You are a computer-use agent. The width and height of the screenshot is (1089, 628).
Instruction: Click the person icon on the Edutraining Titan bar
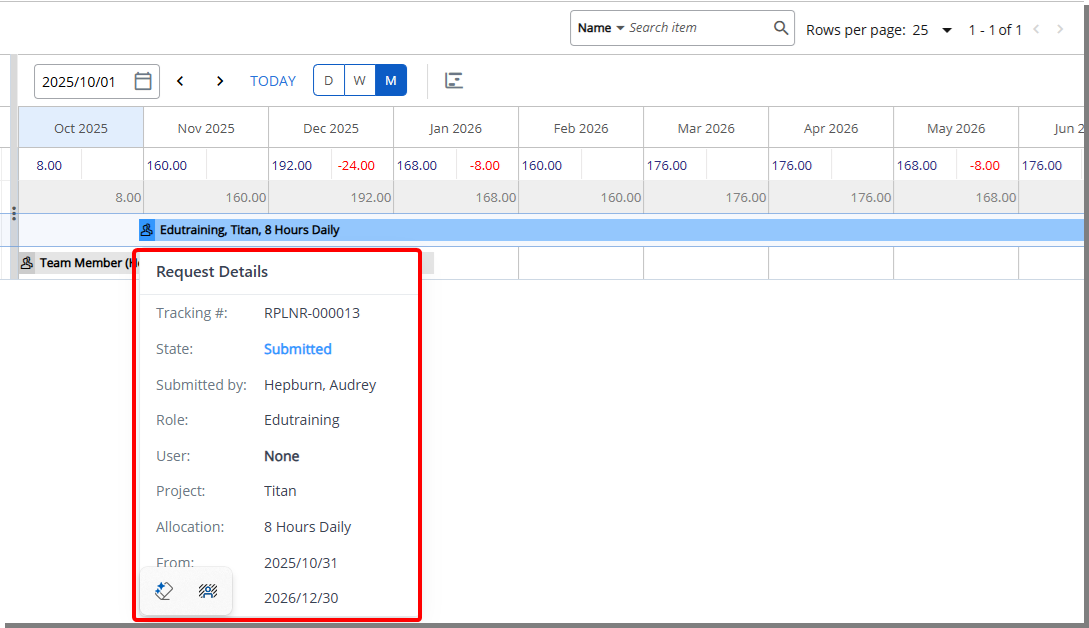click(x=147, y=230)
